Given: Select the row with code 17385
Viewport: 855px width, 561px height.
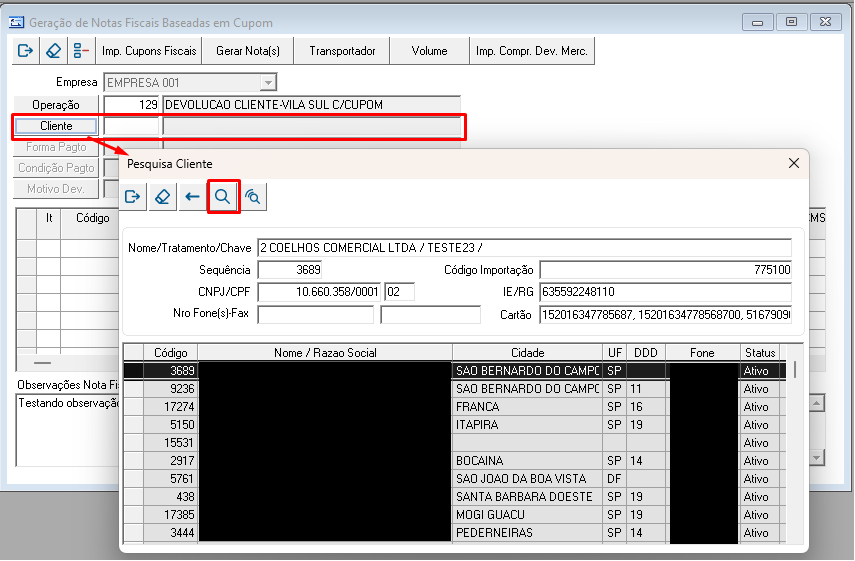Looking at the screenshot, I should coord(455,515).
